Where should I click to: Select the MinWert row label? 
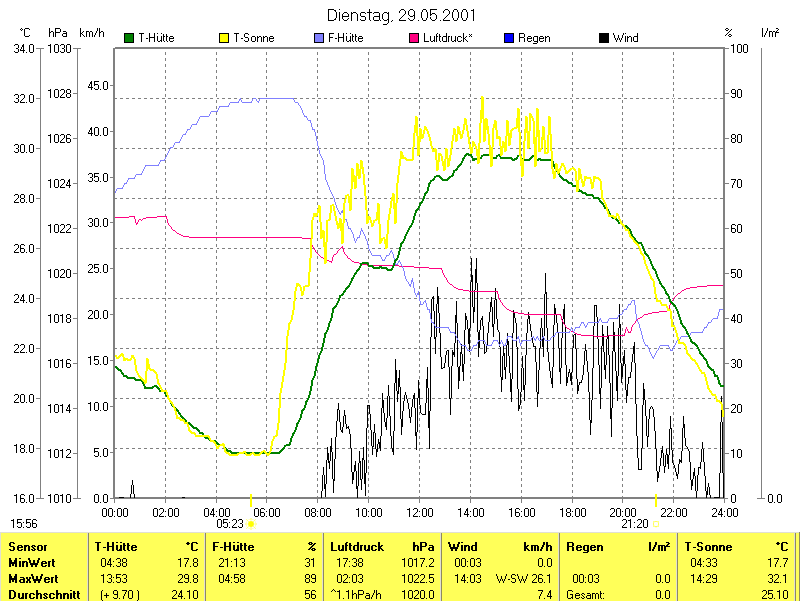point(31,563)
